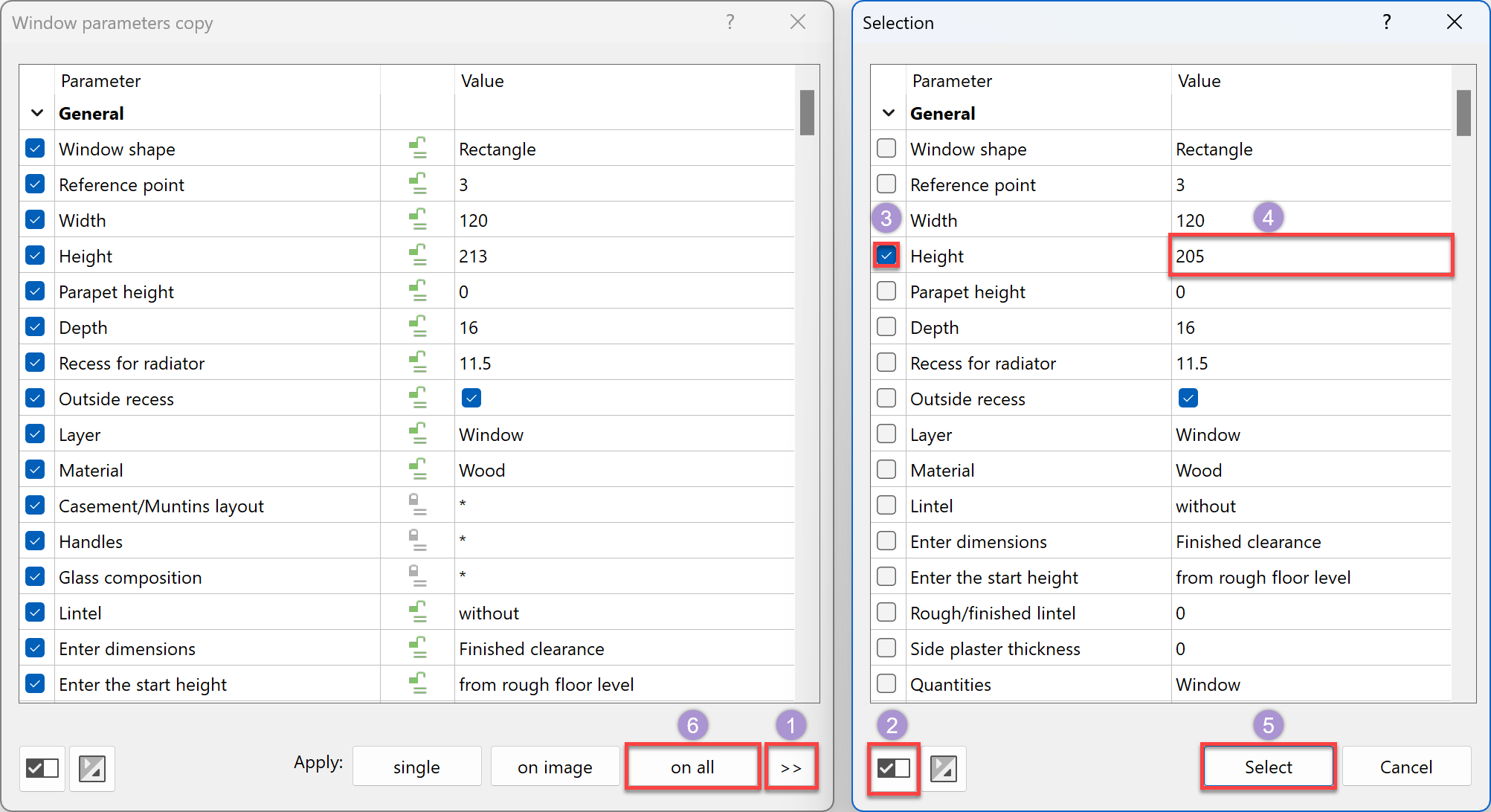
Task: Click help icon in Window parameters copy title bar
Action: (730, 22)
